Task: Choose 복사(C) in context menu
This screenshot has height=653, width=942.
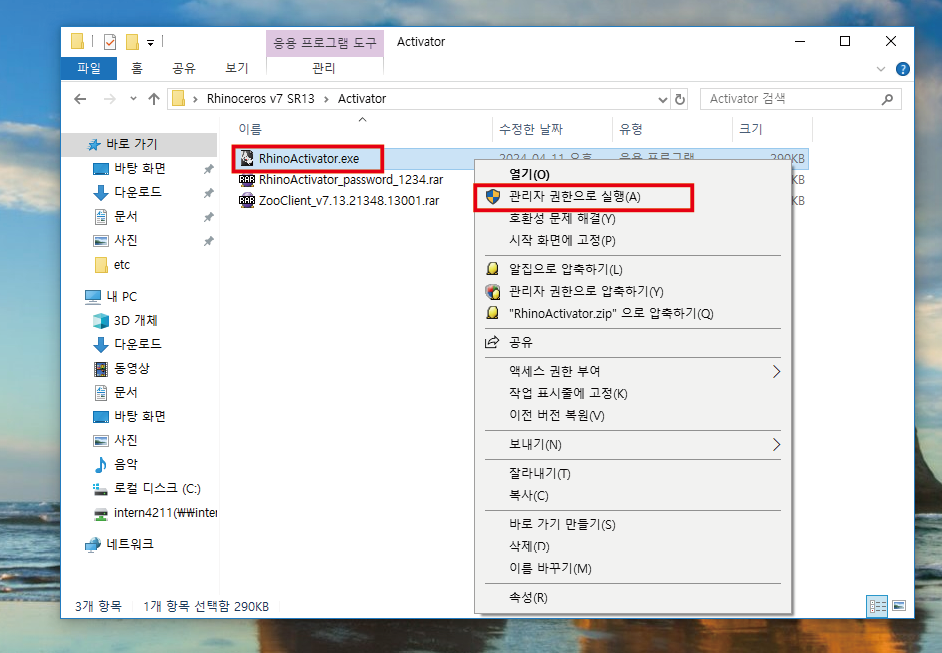Action: coord(633,496)
